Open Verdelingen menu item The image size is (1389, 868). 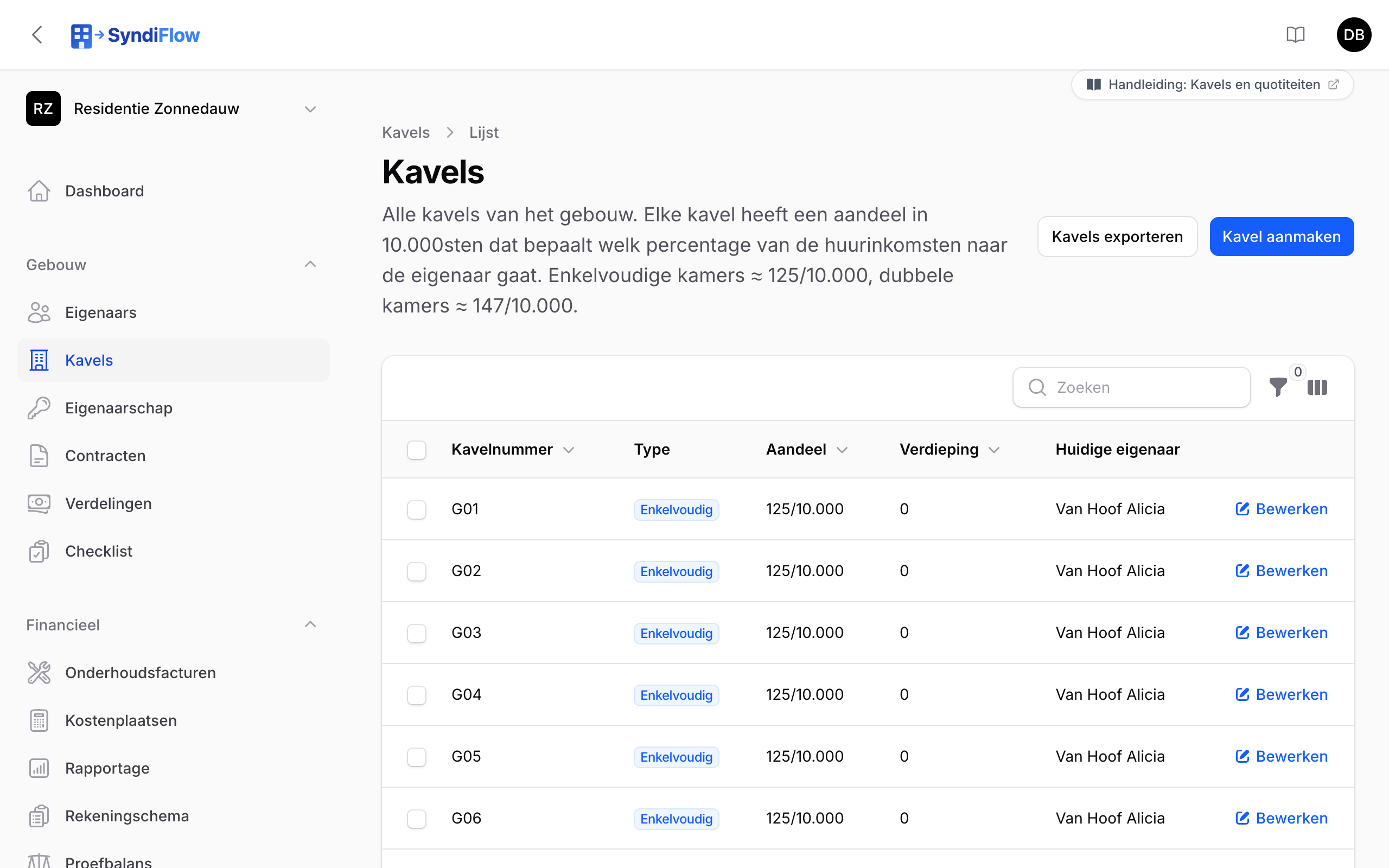pyautogui.click(x=173, y=503)
